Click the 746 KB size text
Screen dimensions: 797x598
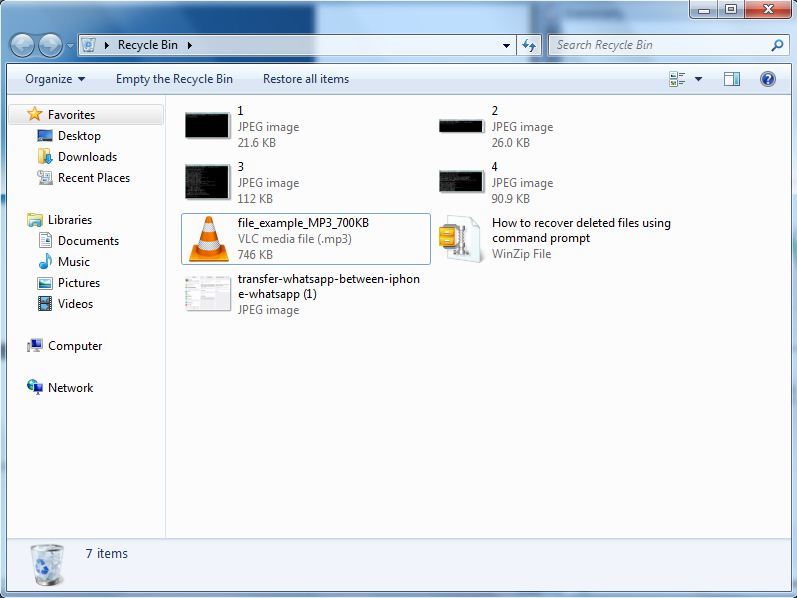click(255, 255)
